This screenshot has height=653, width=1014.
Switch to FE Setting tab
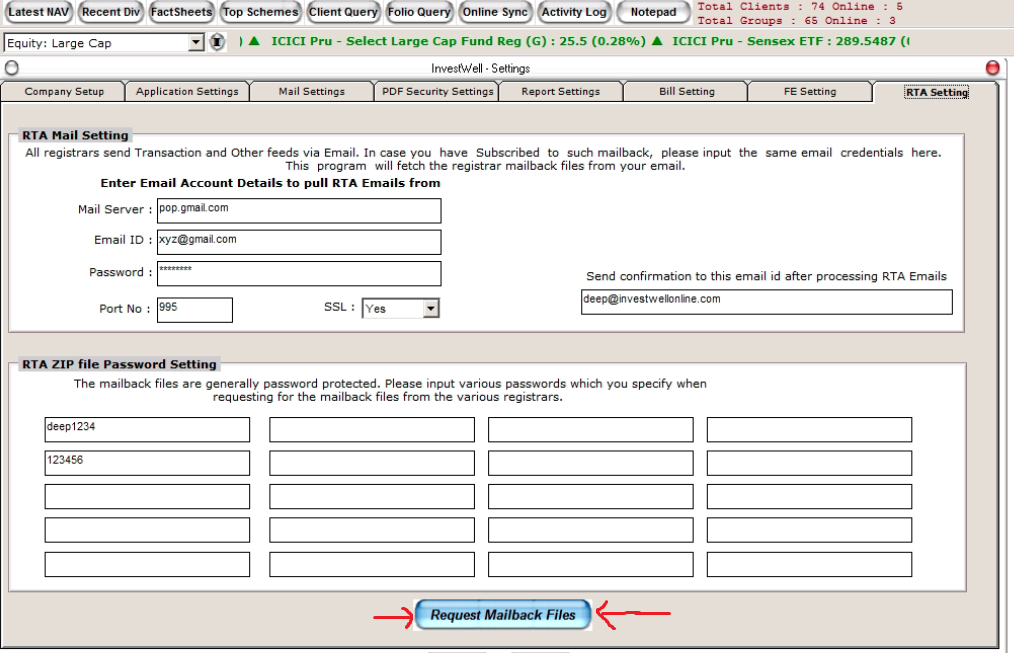pos(810,92)
